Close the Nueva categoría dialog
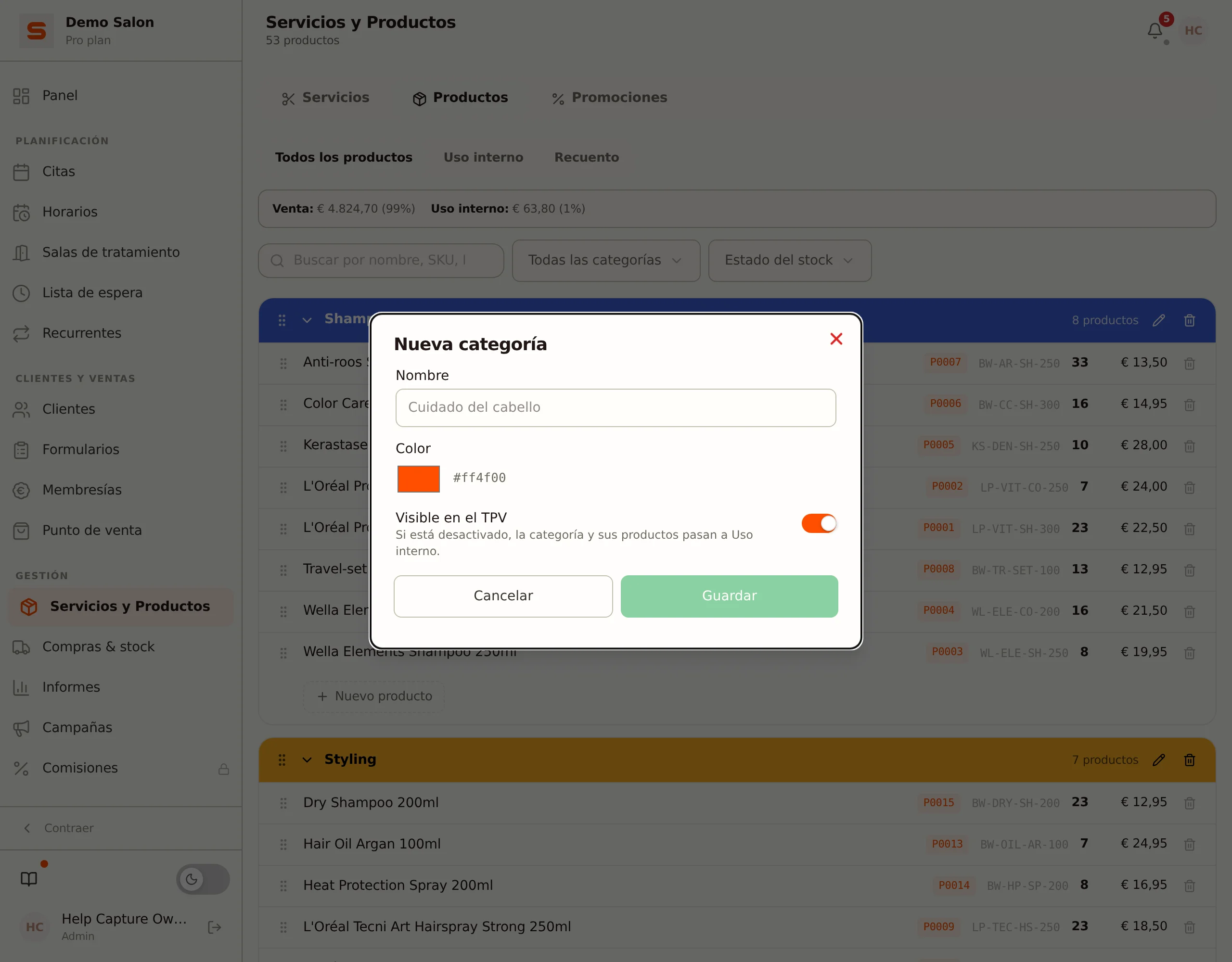The width and height of the screenshot is (1232, 962). (836, 338)
